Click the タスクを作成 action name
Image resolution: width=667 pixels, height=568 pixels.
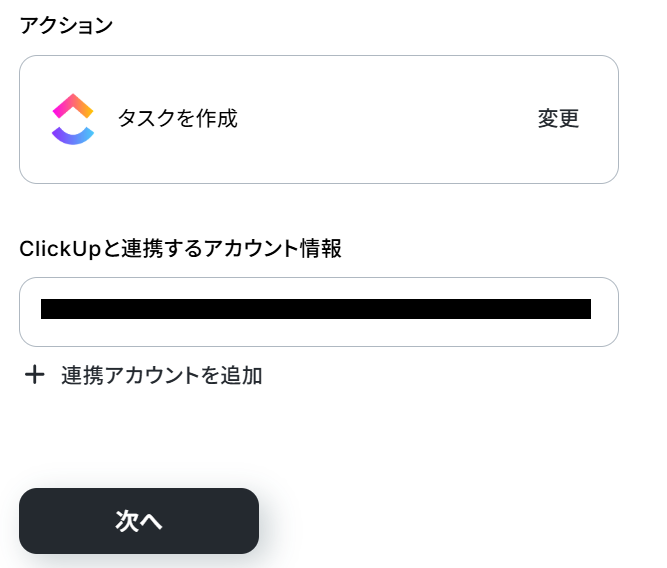coord(178,119)
